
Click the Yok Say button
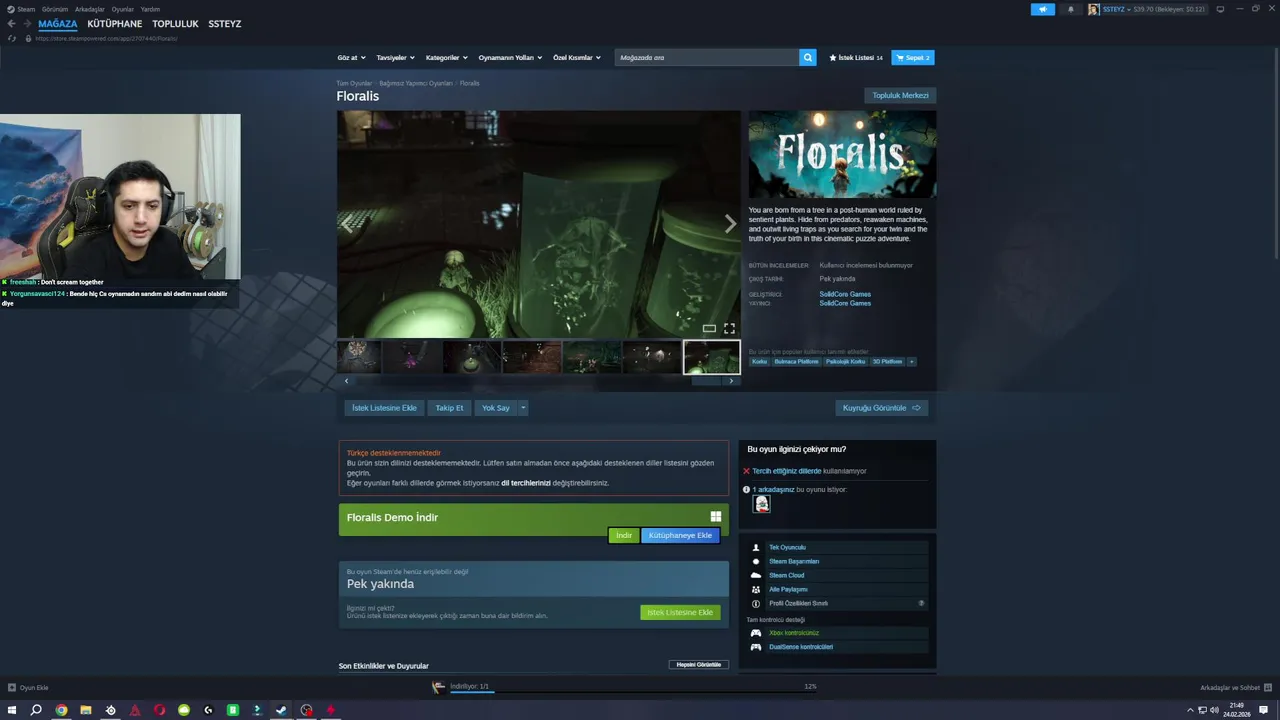coord(496,408)
